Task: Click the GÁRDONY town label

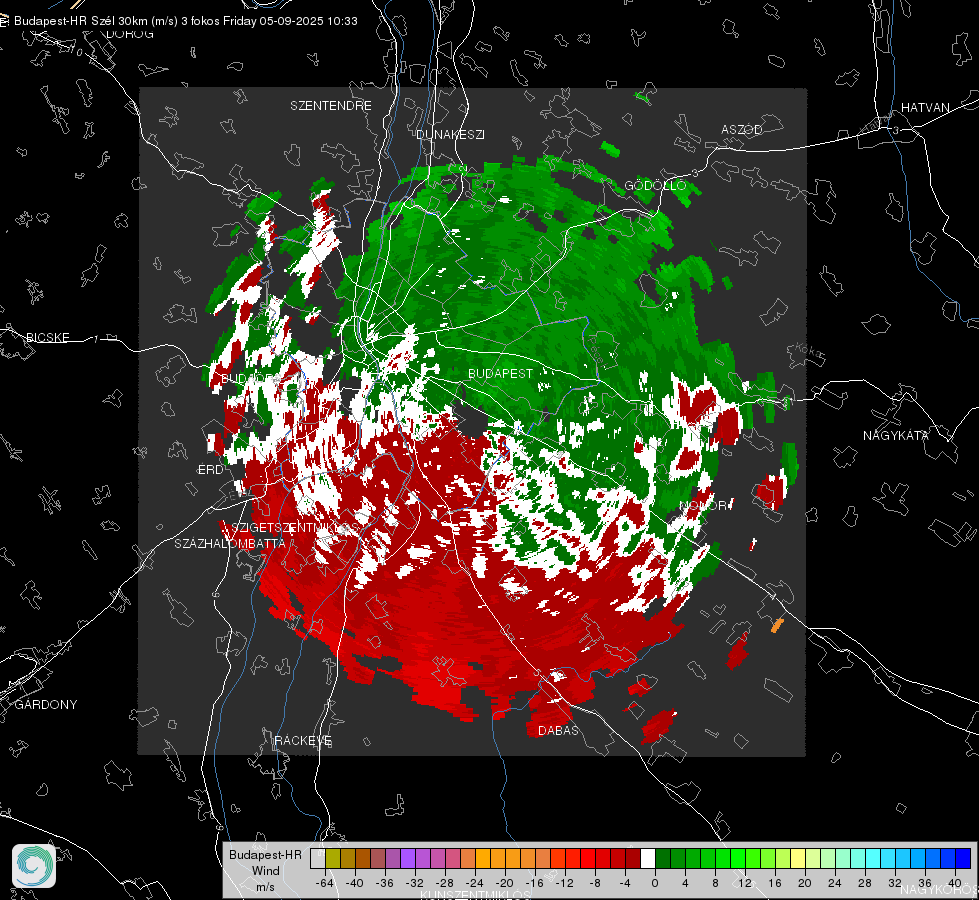Action: pos(46,705)
